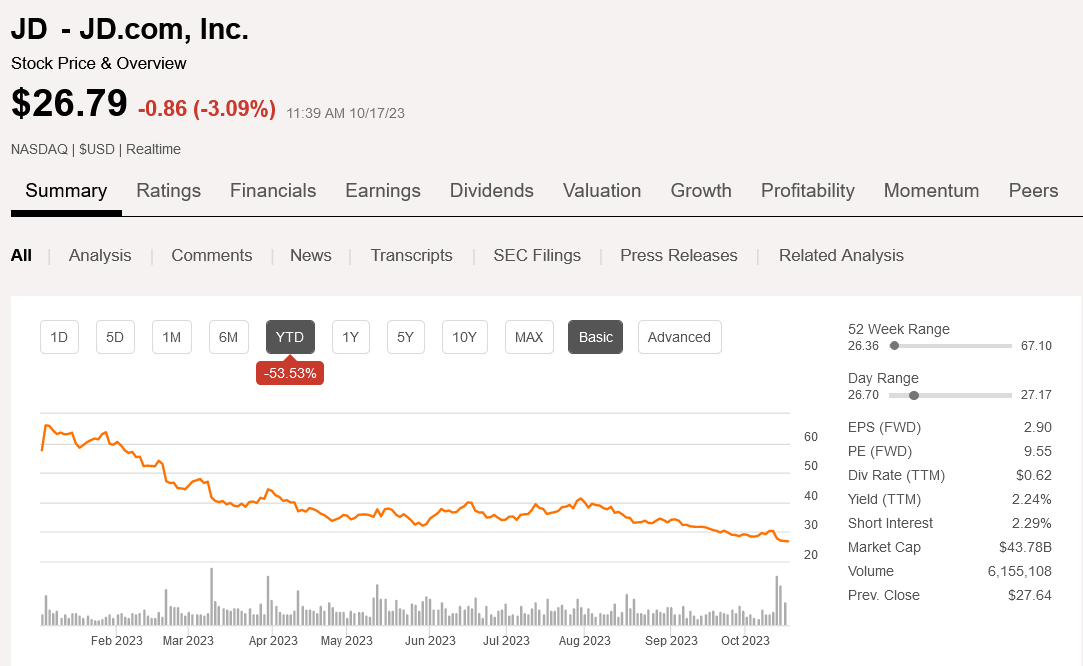
Task: Click the Oct 2023 axis label
Action: [745, 640]
